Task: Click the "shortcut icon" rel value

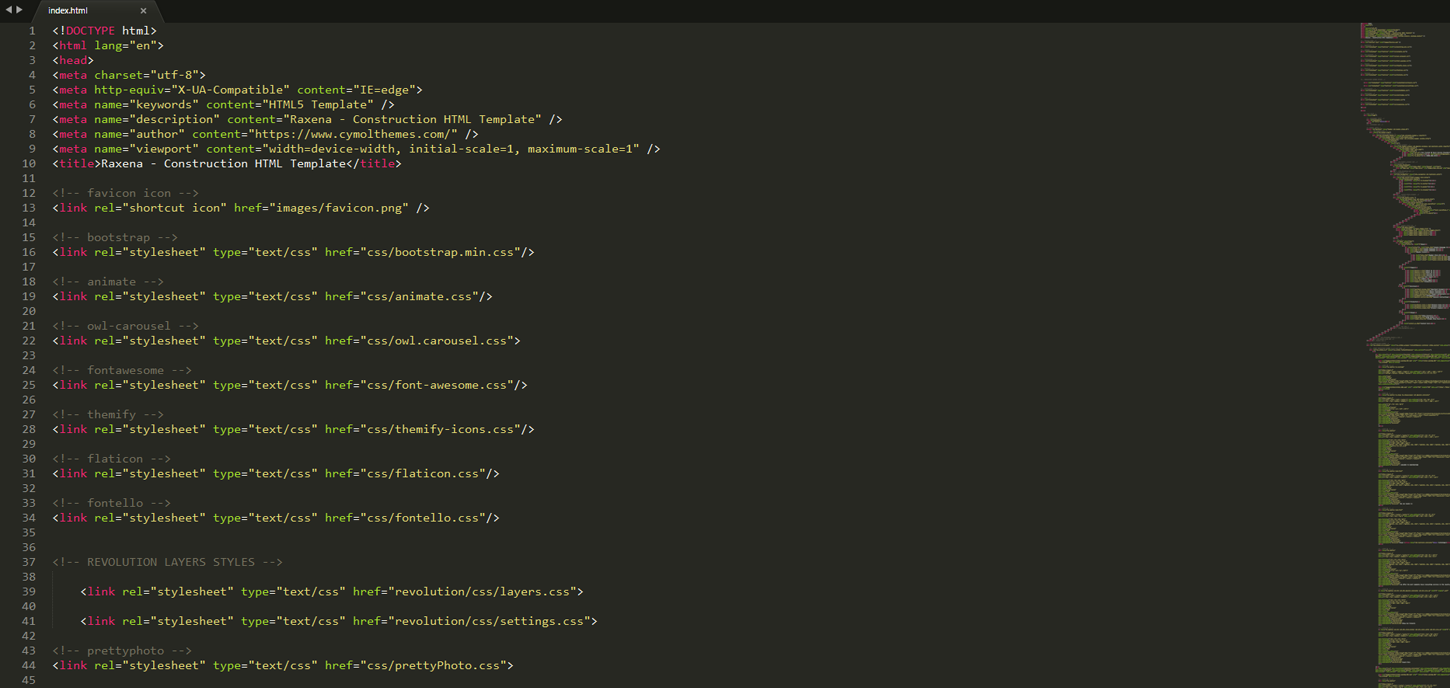Action: pos(174,208)
